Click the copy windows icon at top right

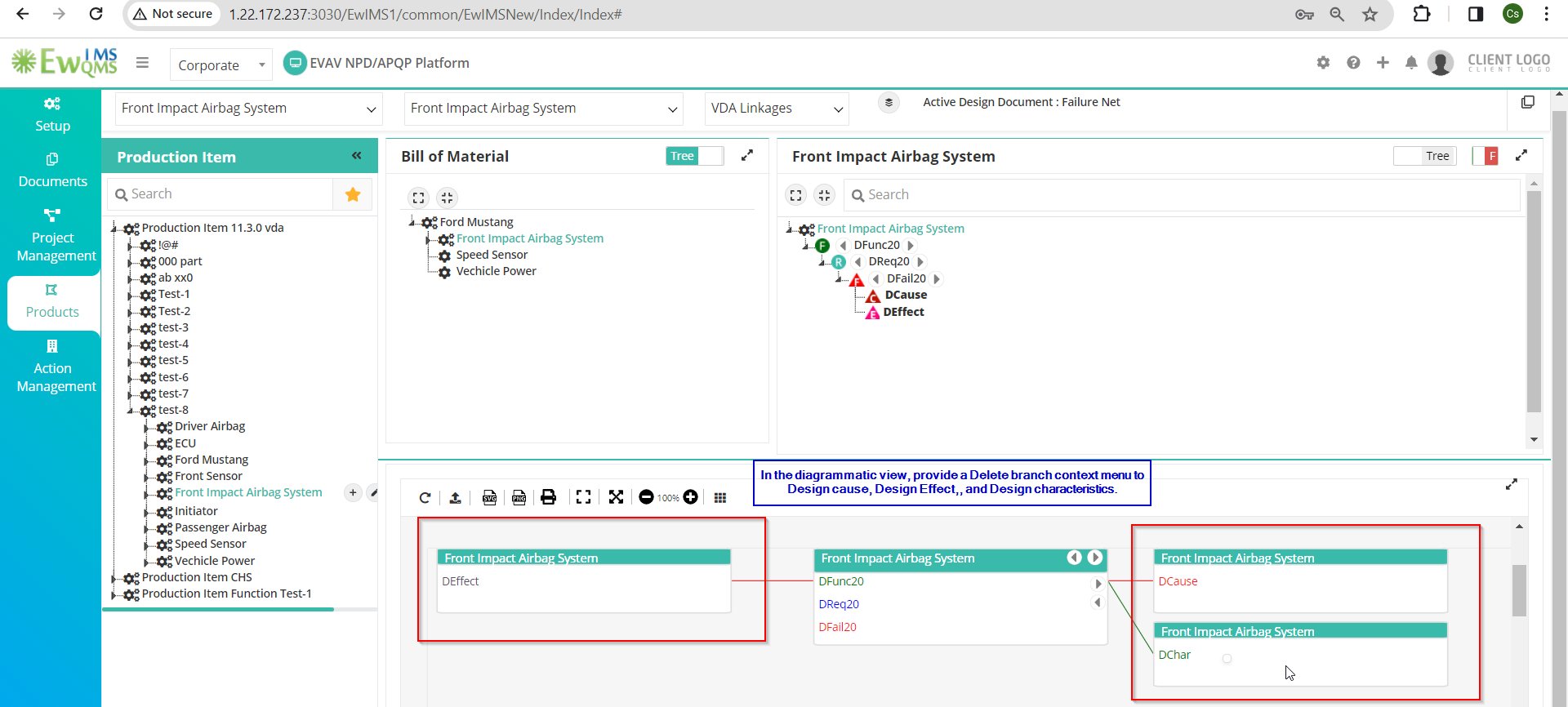1528,102
